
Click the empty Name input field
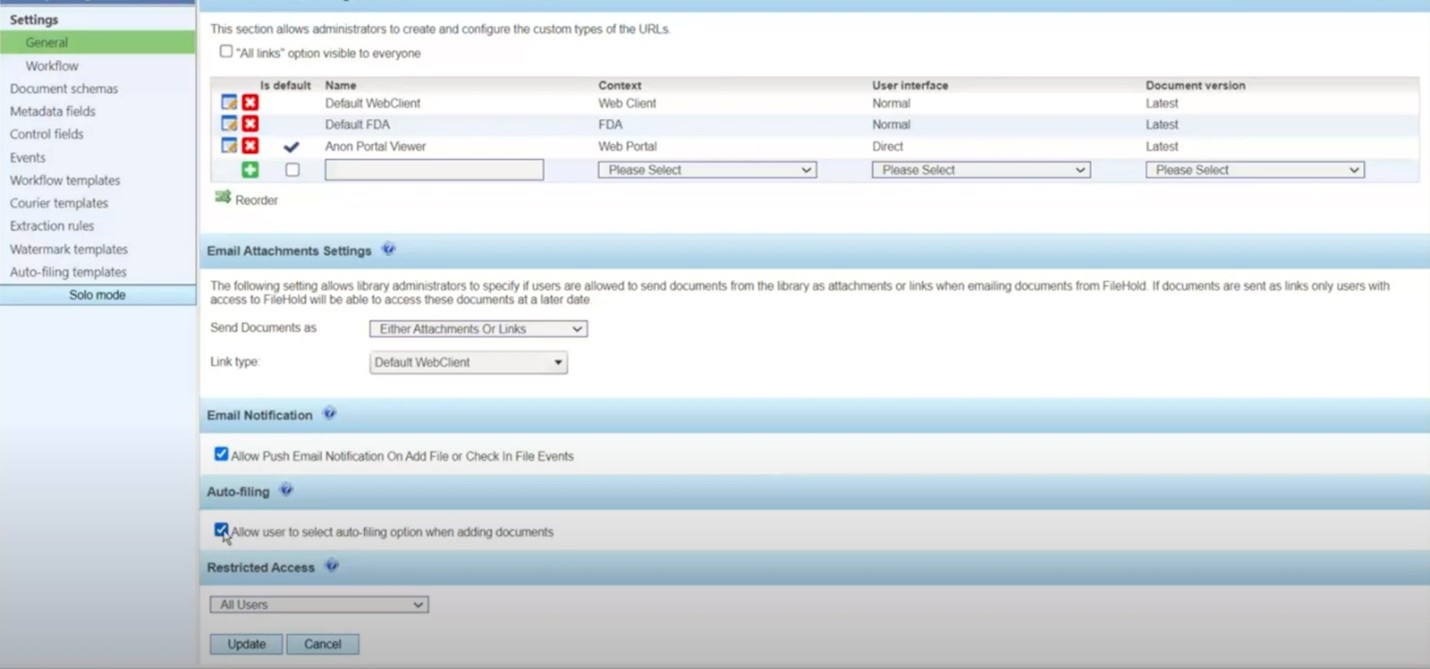[433, 169]
